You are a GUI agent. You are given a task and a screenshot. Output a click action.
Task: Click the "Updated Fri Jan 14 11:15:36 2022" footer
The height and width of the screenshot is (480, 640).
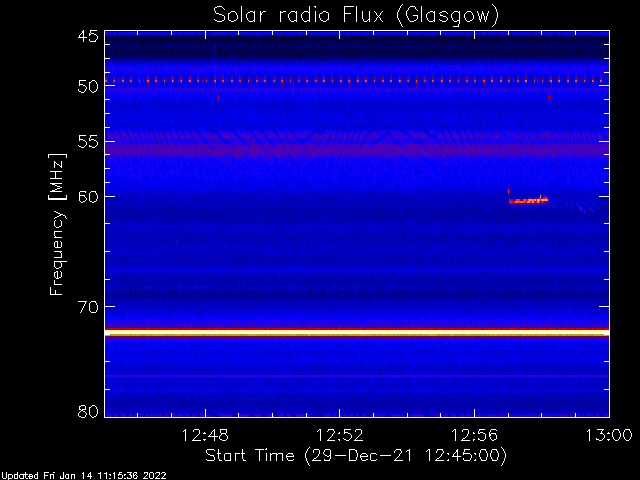click(83, 476)
